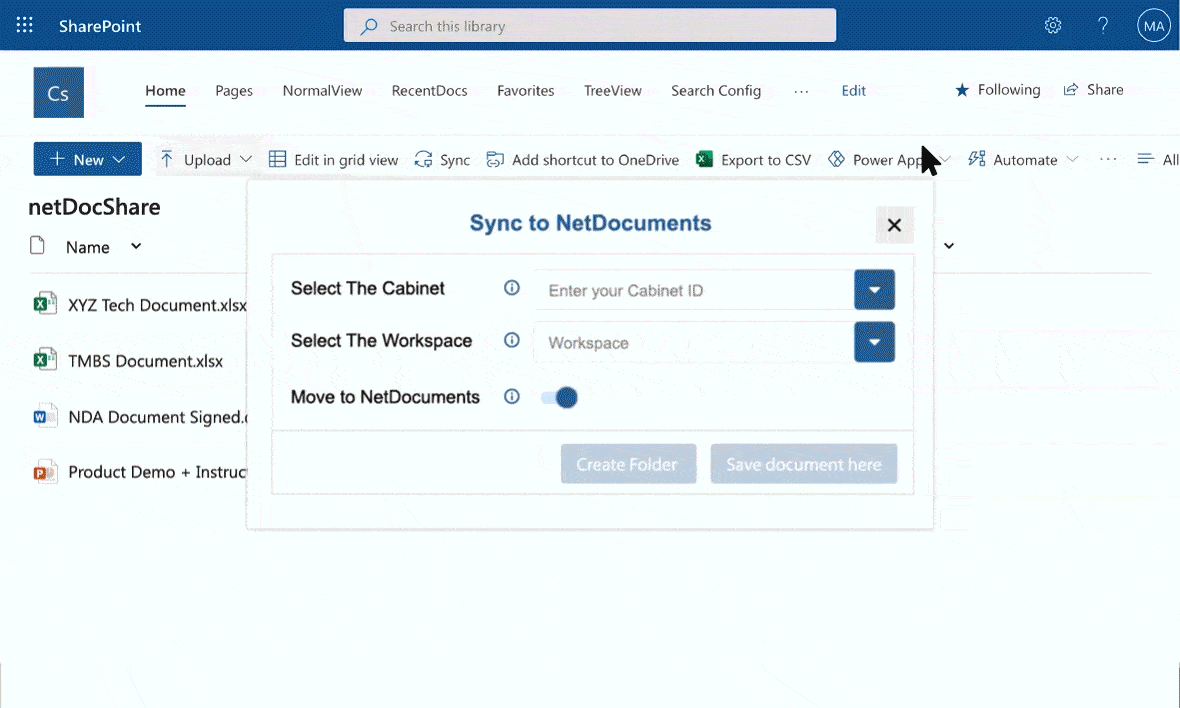Click the netDocShare library title

[x=94, y=207]
